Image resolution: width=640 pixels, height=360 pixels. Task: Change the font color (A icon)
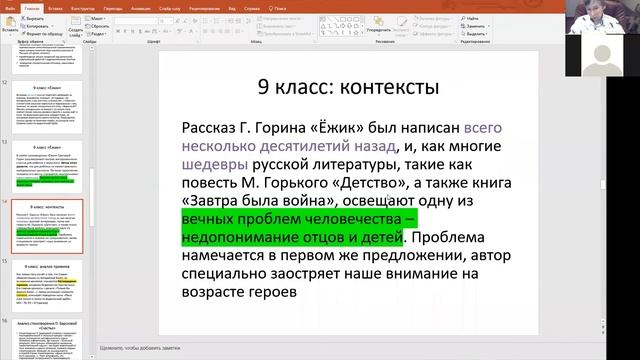coord(191,31)
